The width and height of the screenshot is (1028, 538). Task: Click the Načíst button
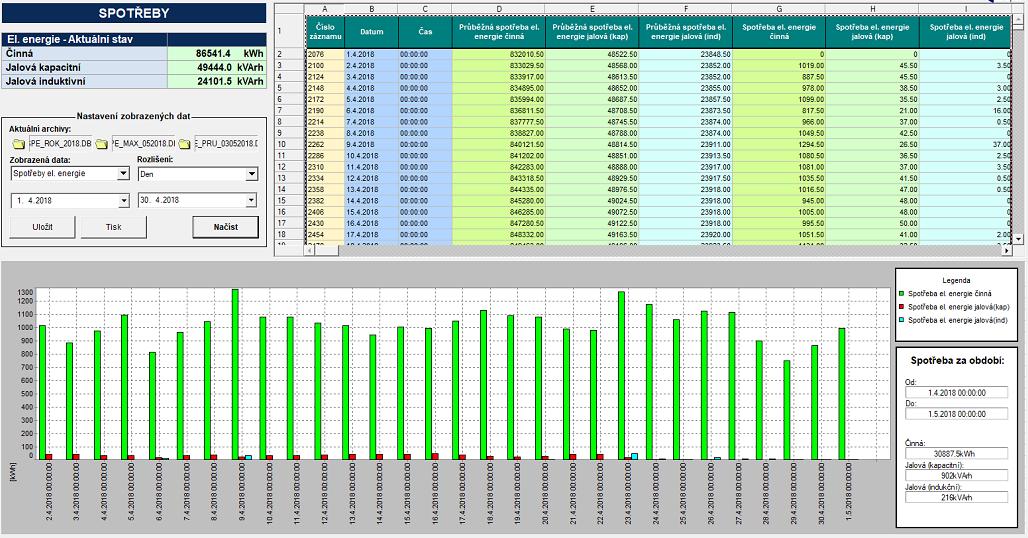pyautogui.click(x=225, y=227)
